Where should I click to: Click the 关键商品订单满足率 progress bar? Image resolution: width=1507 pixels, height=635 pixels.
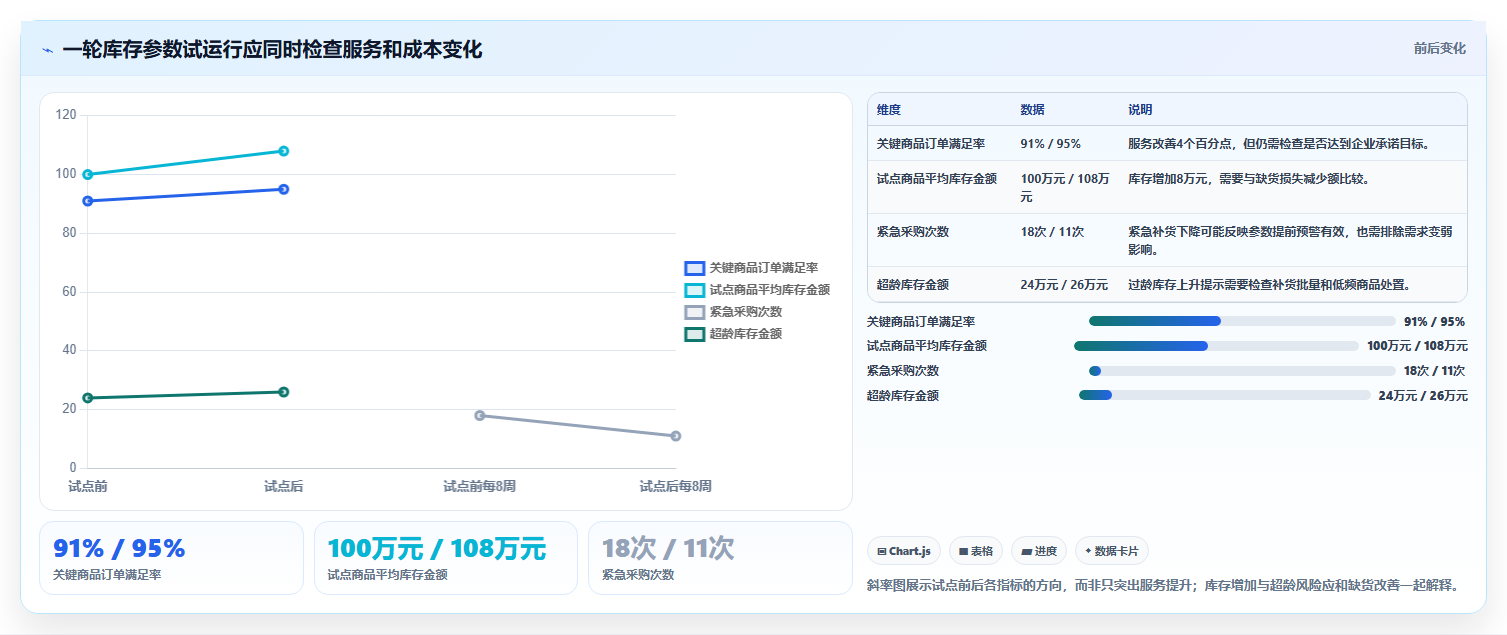pos(1242,321)
